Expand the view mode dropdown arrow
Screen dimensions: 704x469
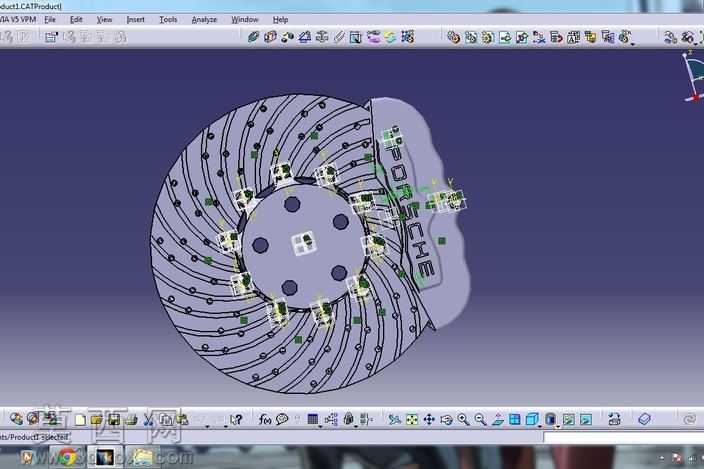558,425
